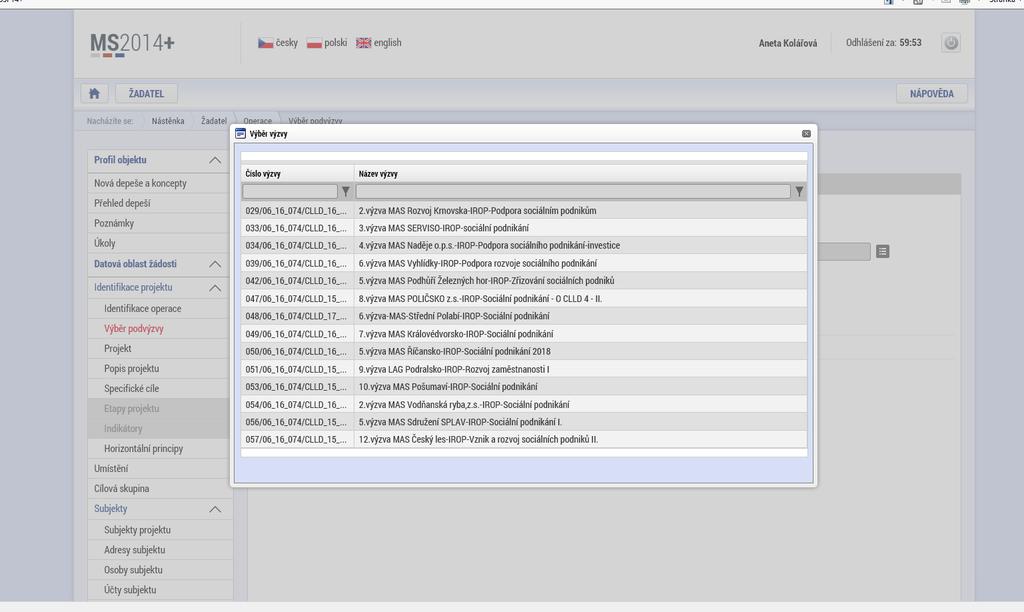Switch language to česky flag
This screenshot has height=612, width=1024.
pos(264,43)
